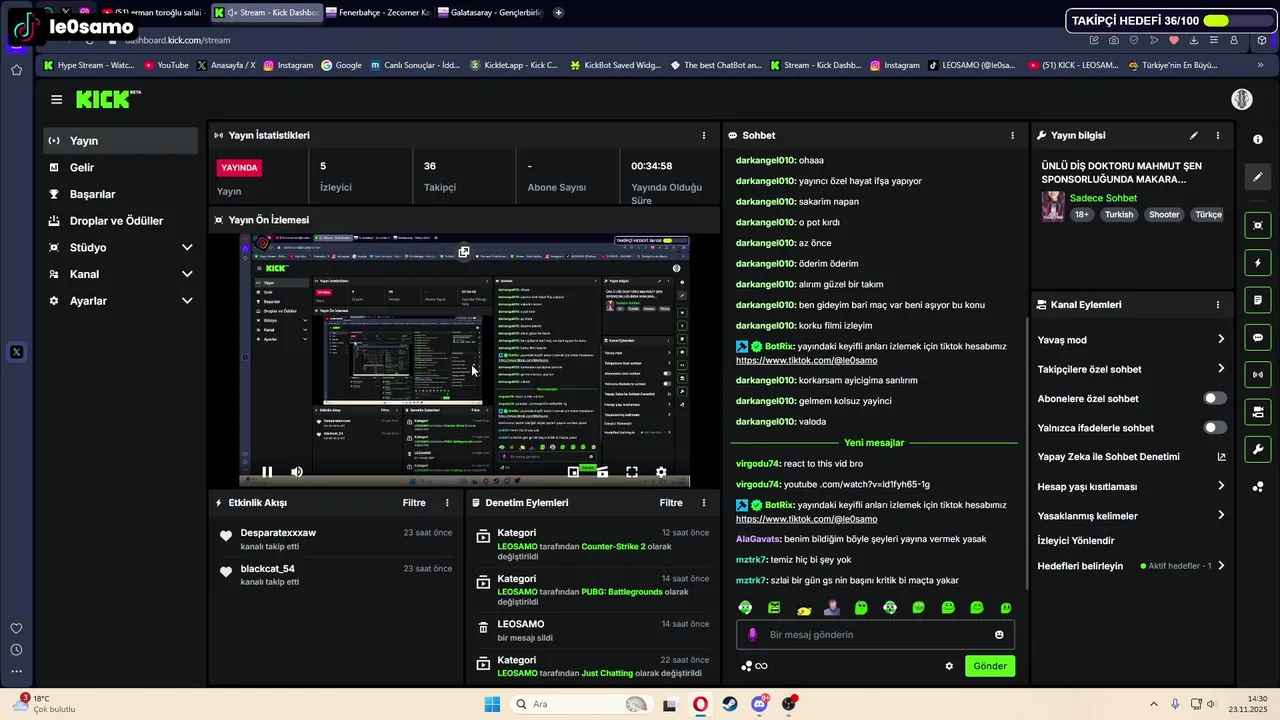Image resolution: width=1280 pixels, height=720 pixels.
Task: Switch to the Galatasaray browser tab
Action: (490, 13)
